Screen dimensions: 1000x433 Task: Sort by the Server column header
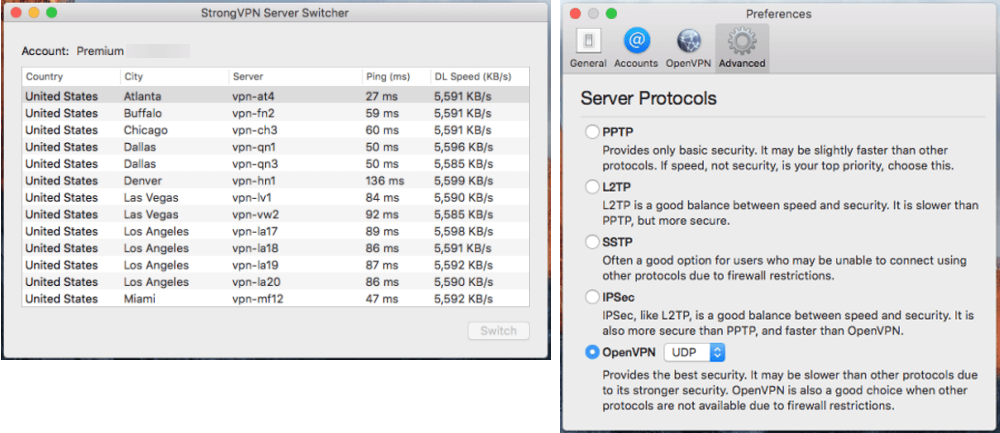[x=295, y=77]
